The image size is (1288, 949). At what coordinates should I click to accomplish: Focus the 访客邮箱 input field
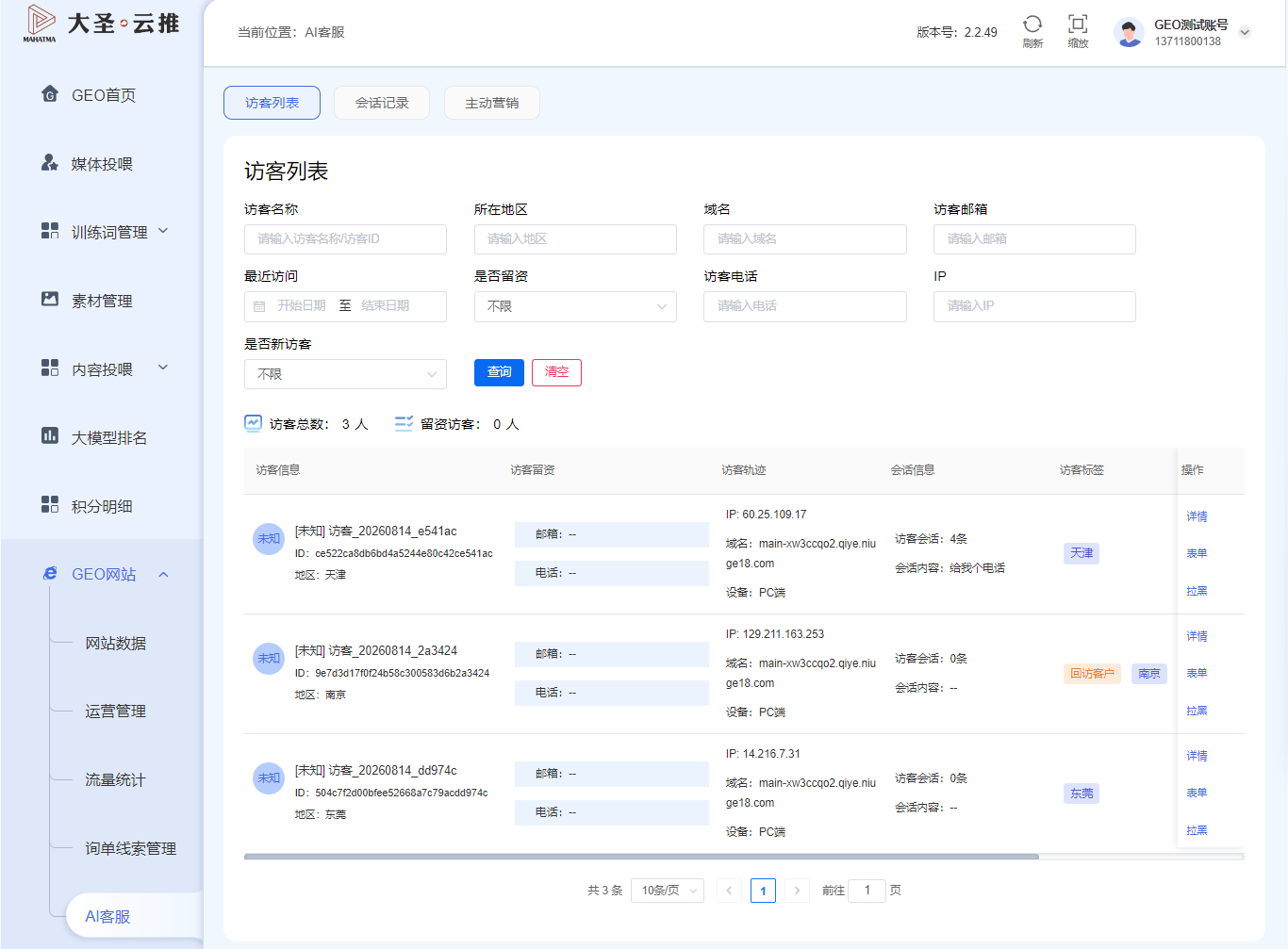pos(1034,239)
